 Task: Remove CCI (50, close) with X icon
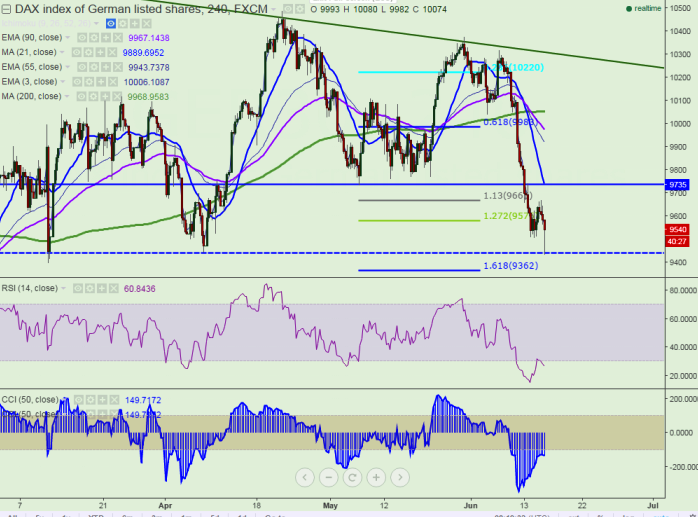pos(114,400)
